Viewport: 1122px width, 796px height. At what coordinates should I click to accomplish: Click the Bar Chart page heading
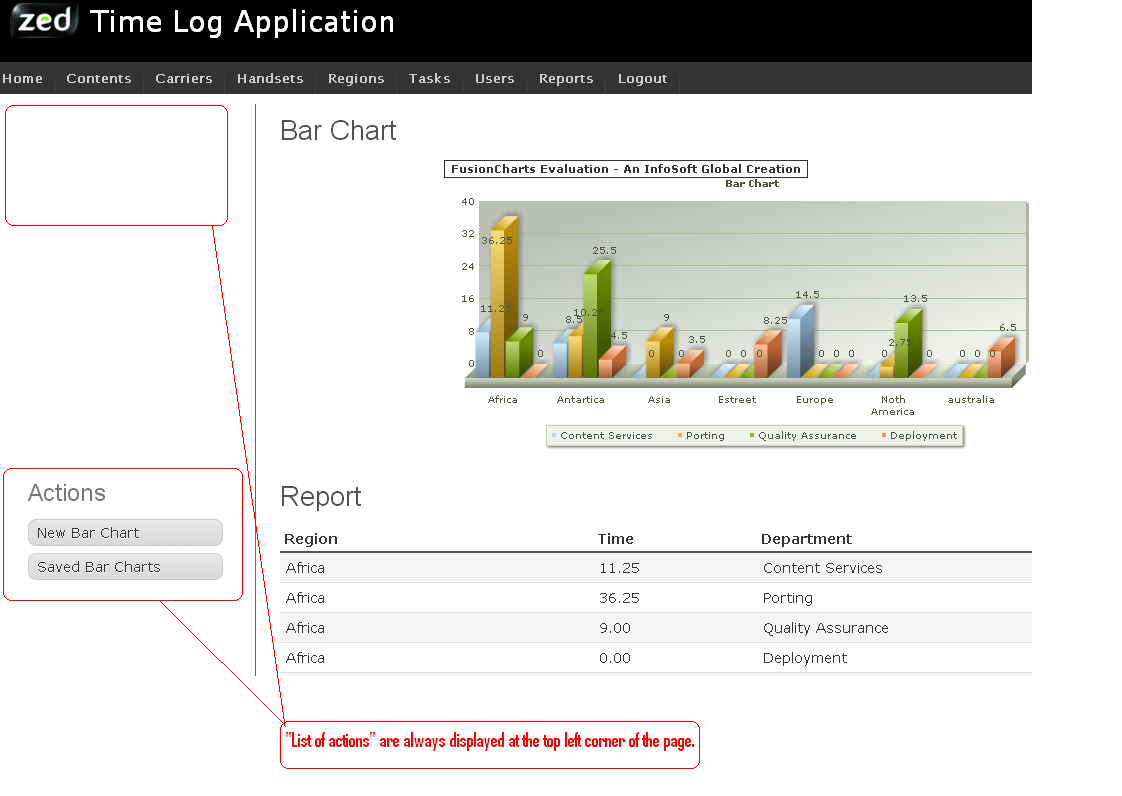338,131
